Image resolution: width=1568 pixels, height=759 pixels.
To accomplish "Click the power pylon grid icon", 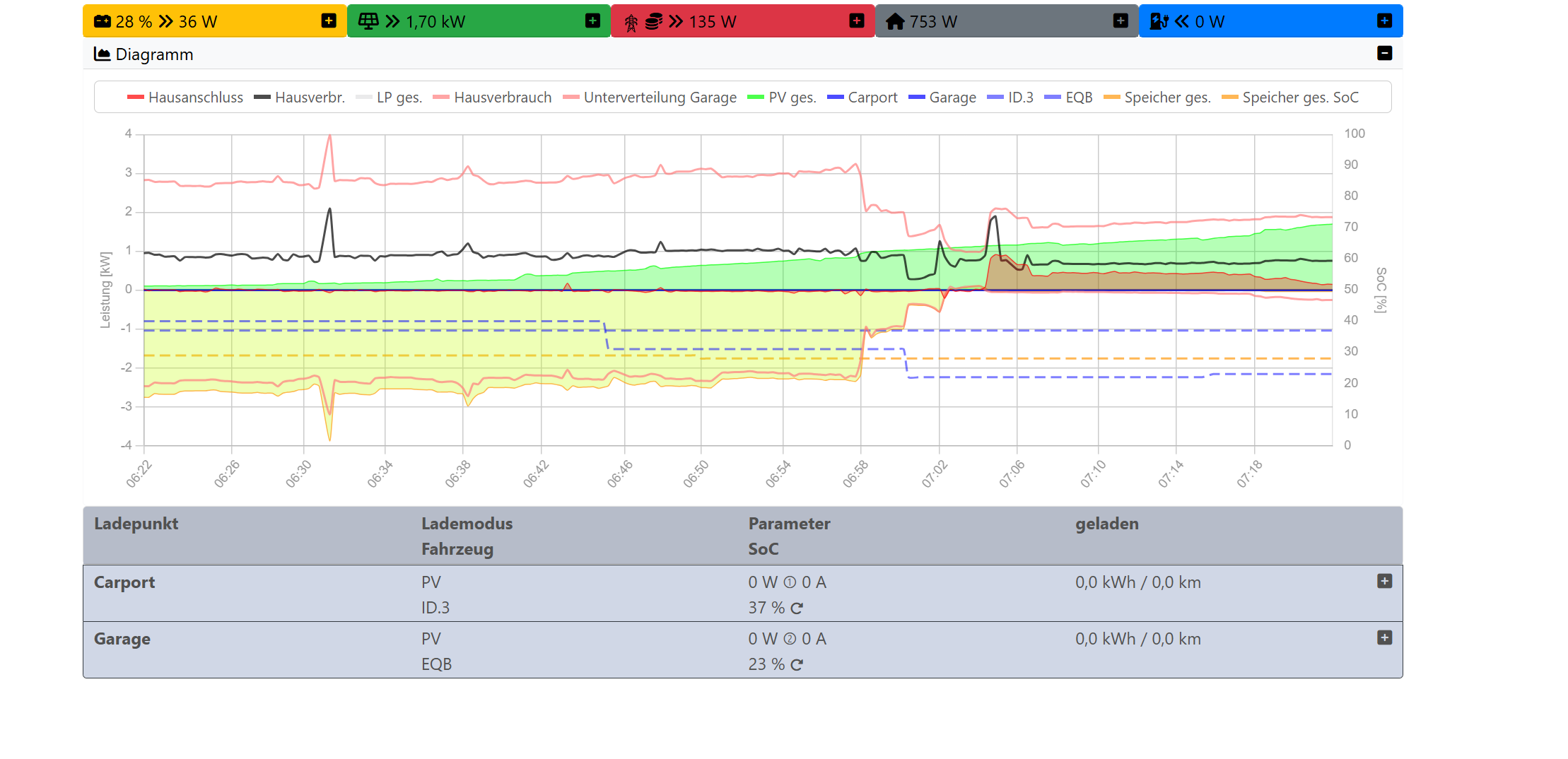I will [631, 23].
